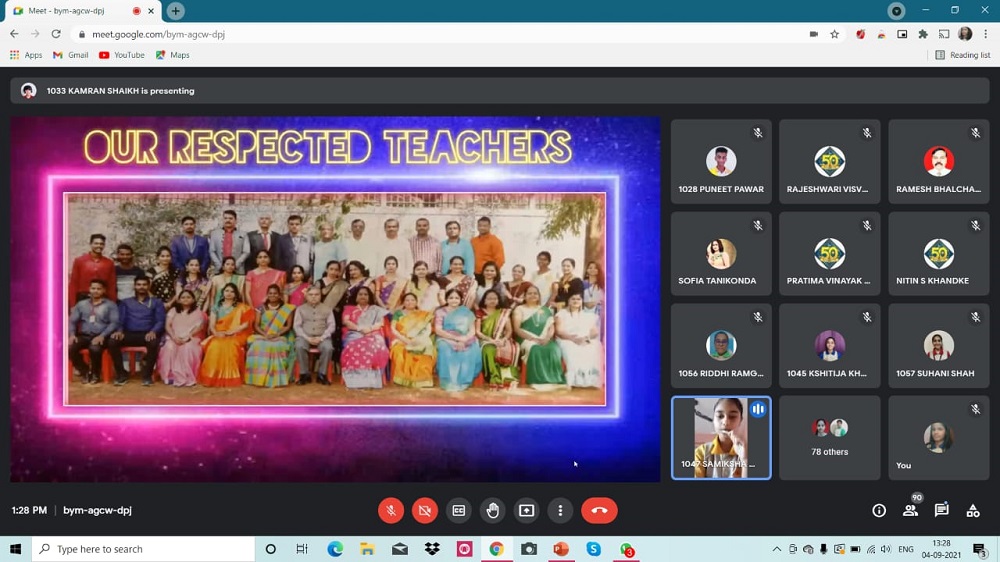Open Chrome's three-dot customize menu
The image size is (1000, 562).
[x=986, y=33]
